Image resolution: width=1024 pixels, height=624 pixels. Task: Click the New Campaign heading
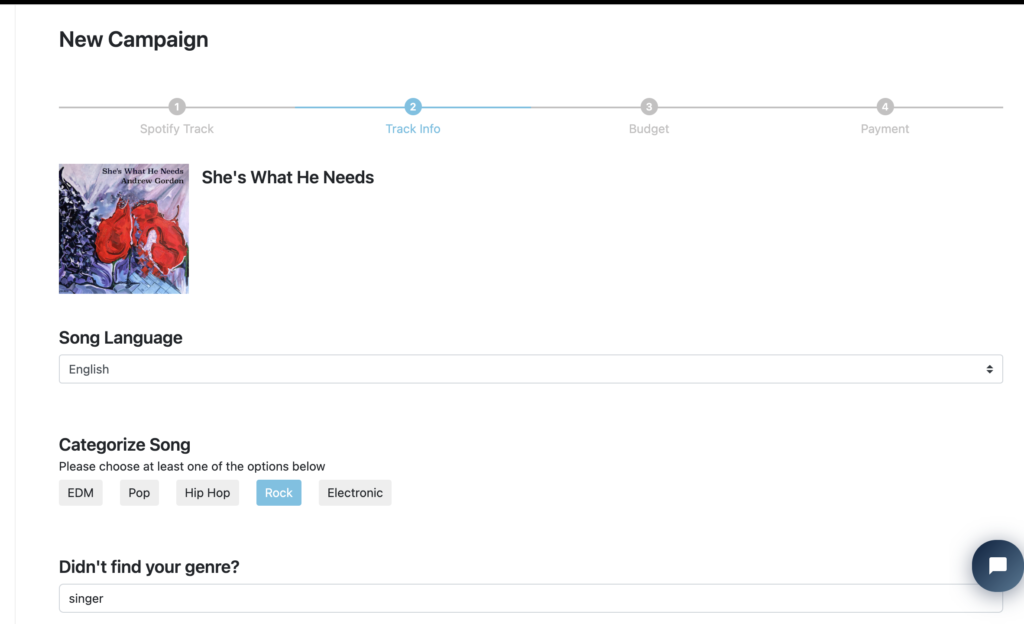(134, 39)
